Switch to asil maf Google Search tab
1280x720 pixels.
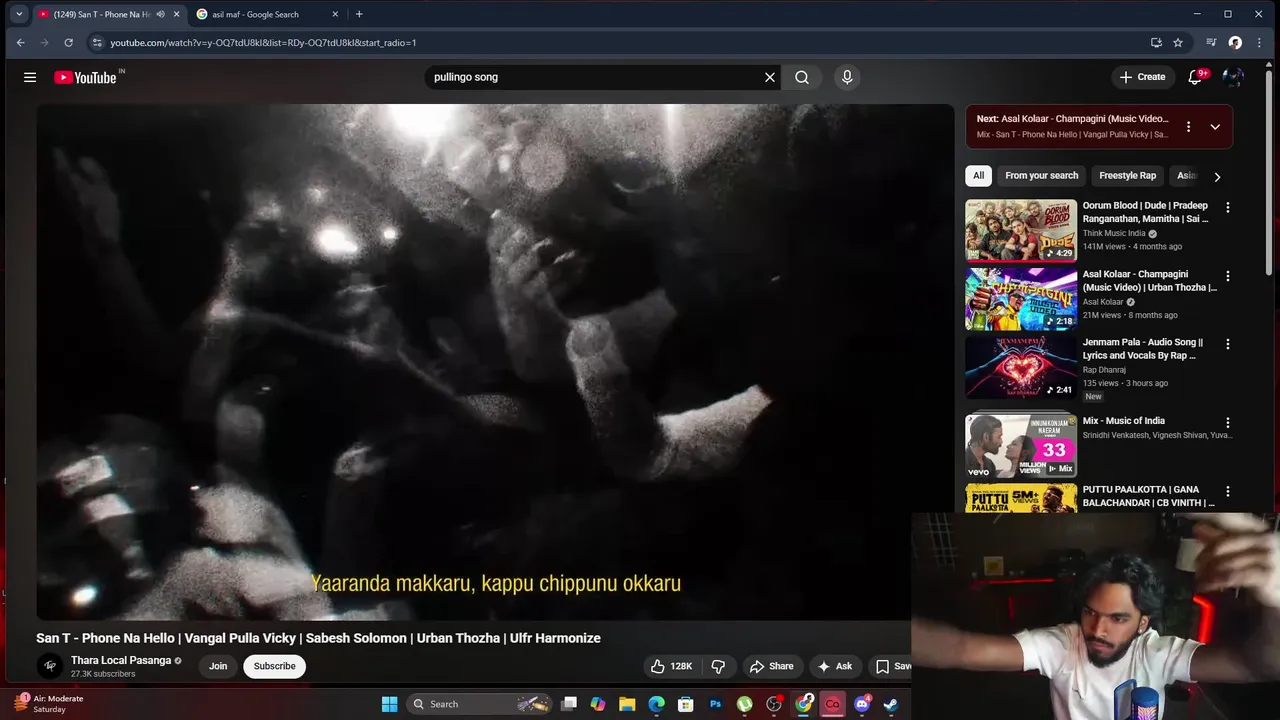coord(255,14)
